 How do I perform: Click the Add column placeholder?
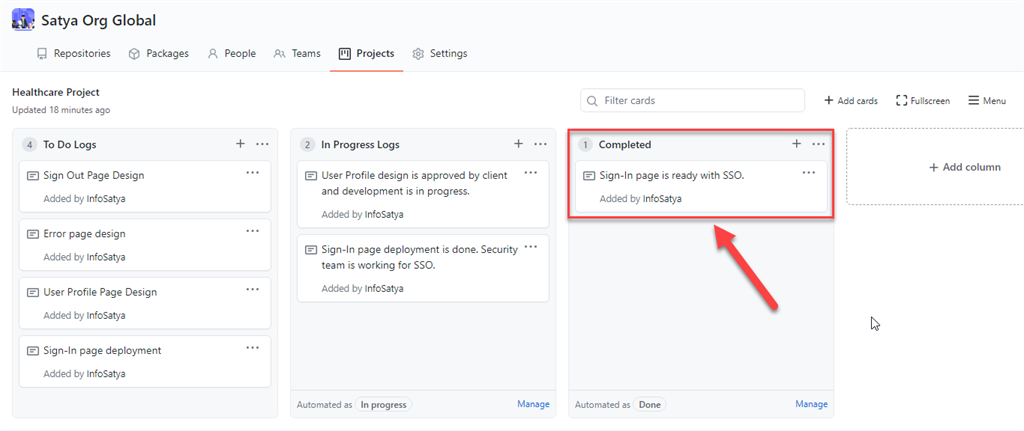click(x=964, y=167)
